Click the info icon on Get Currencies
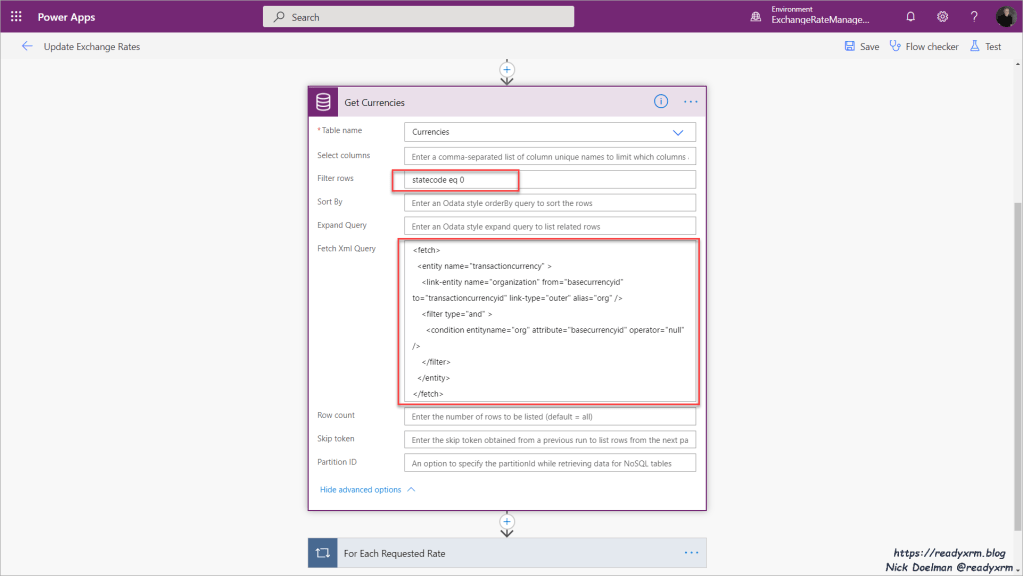 coord(661,102)
